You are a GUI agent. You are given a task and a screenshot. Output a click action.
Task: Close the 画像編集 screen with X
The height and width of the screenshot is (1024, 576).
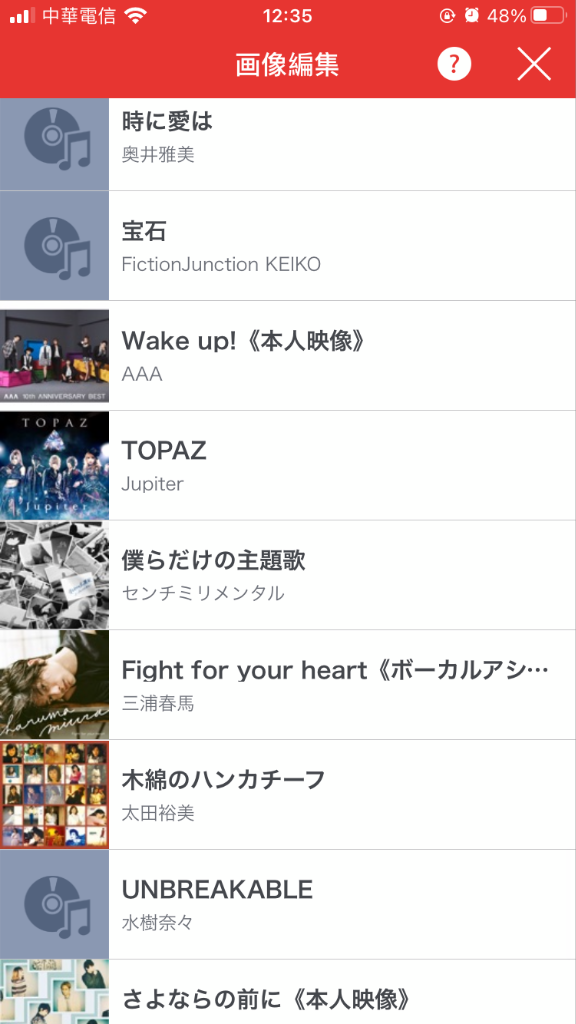[534, 65]
